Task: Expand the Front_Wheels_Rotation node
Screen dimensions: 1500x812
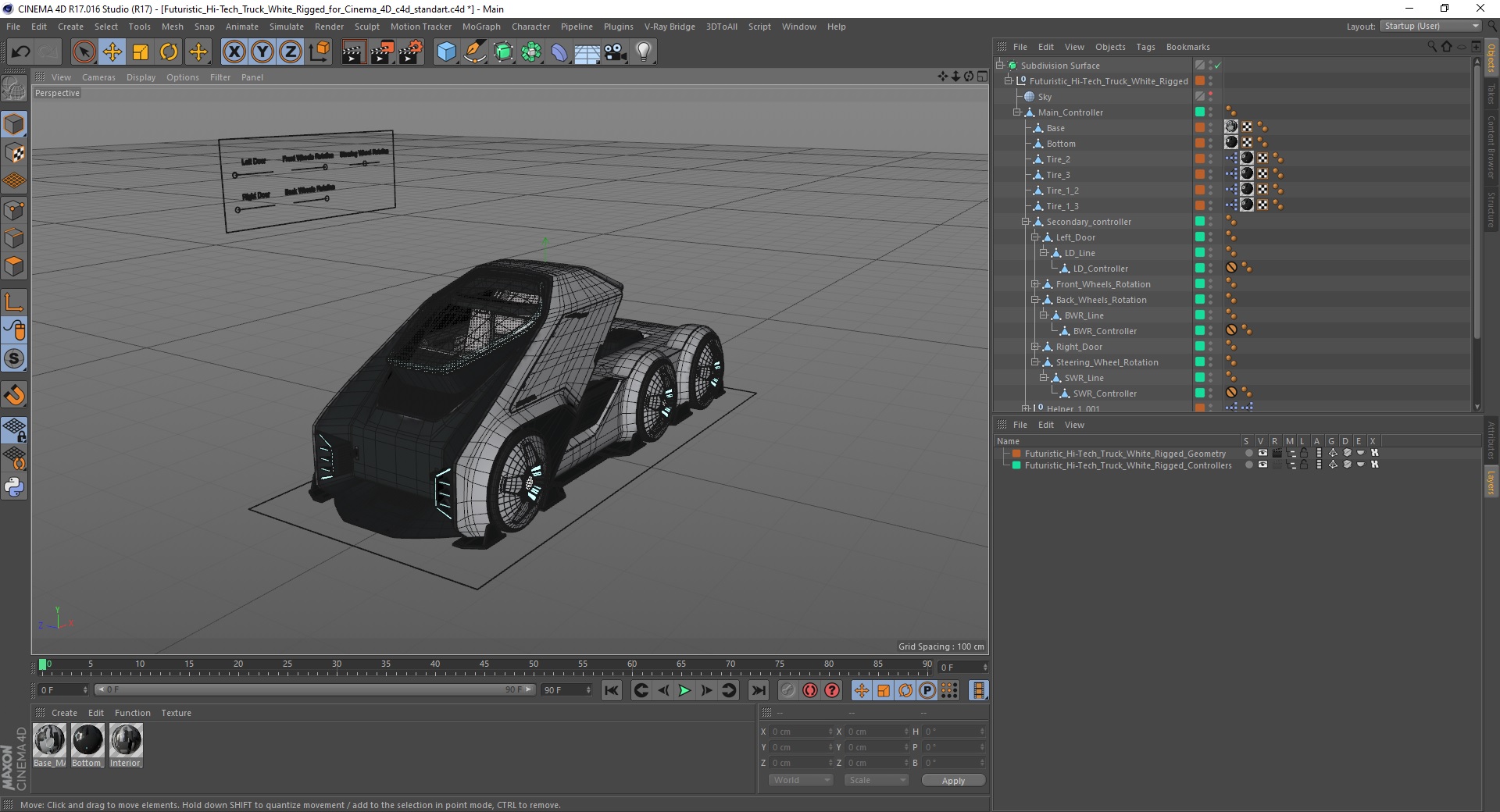Action: [x=1034, y=284]
